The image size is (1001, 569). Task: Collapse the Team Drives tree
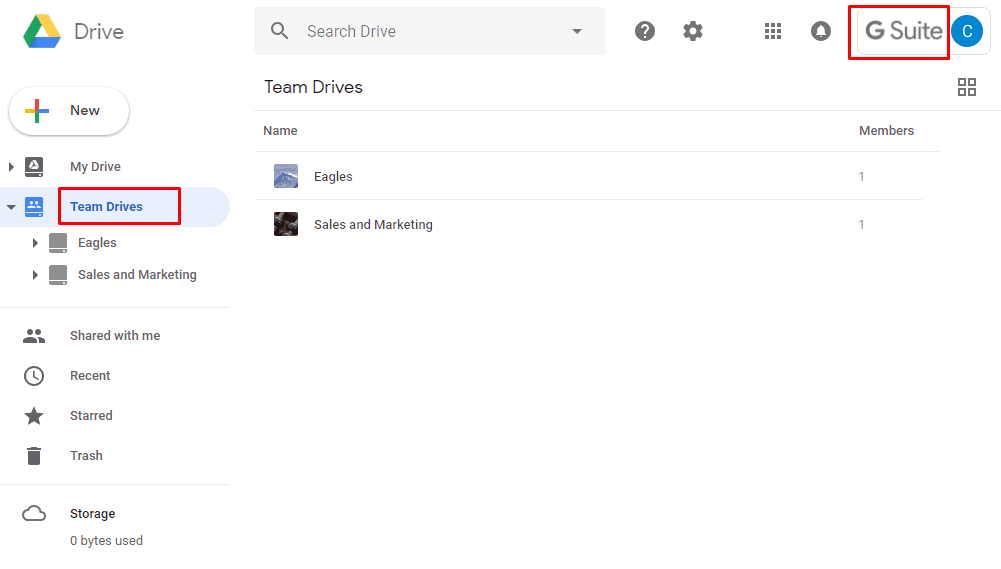(x=11, y=207)
